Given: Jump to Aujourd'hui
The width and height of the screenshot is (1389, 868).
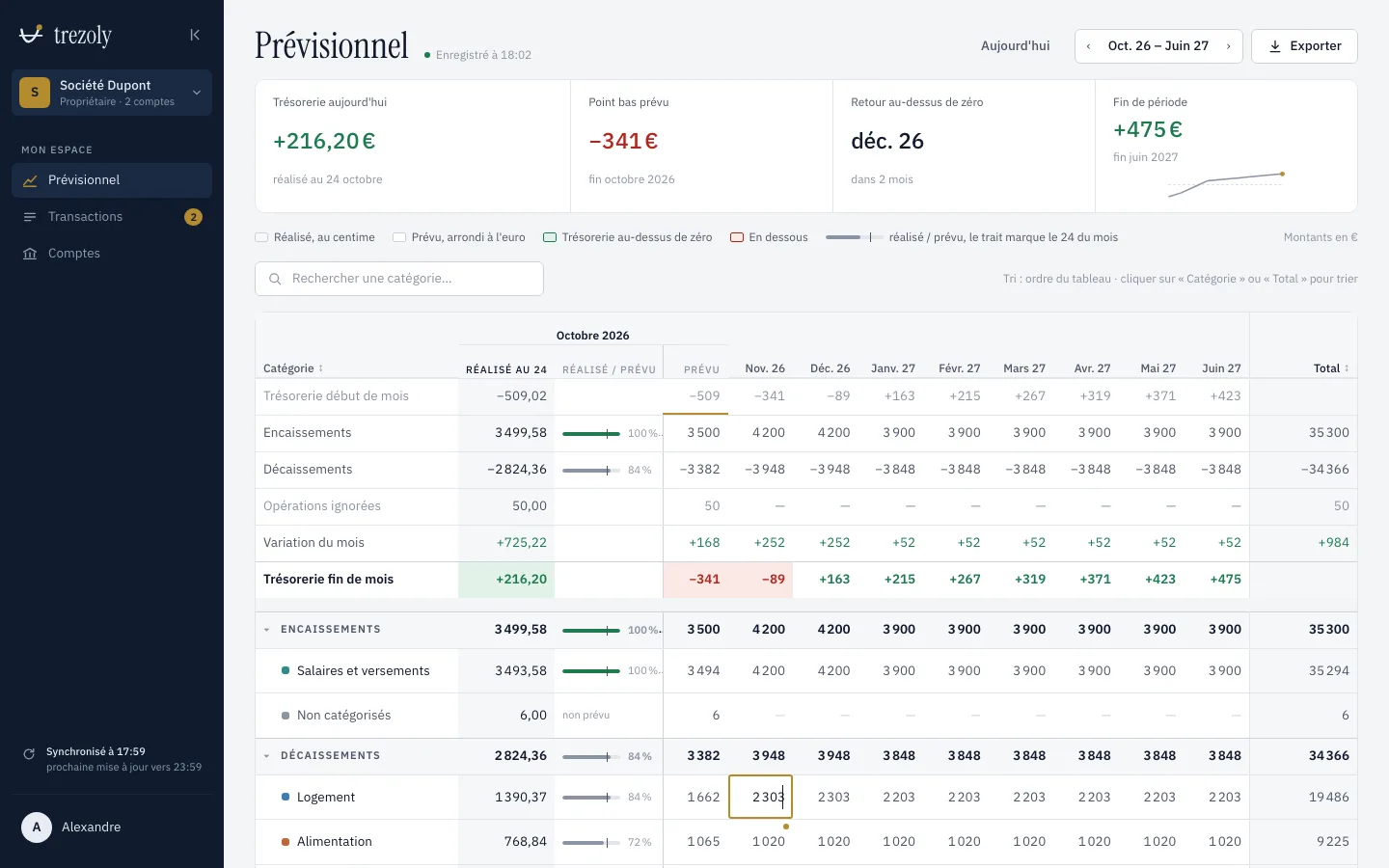Looking at the screenshot, I should tap(1016, 46).
